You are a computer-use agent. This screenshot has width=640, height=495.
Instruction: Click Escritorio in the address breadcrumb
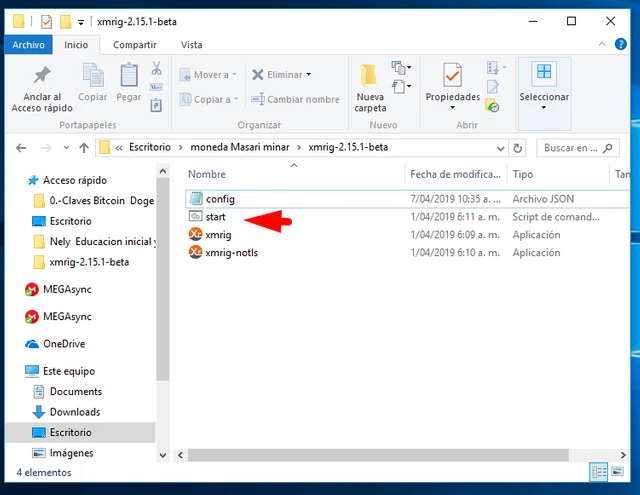click(x=150, y=147)
